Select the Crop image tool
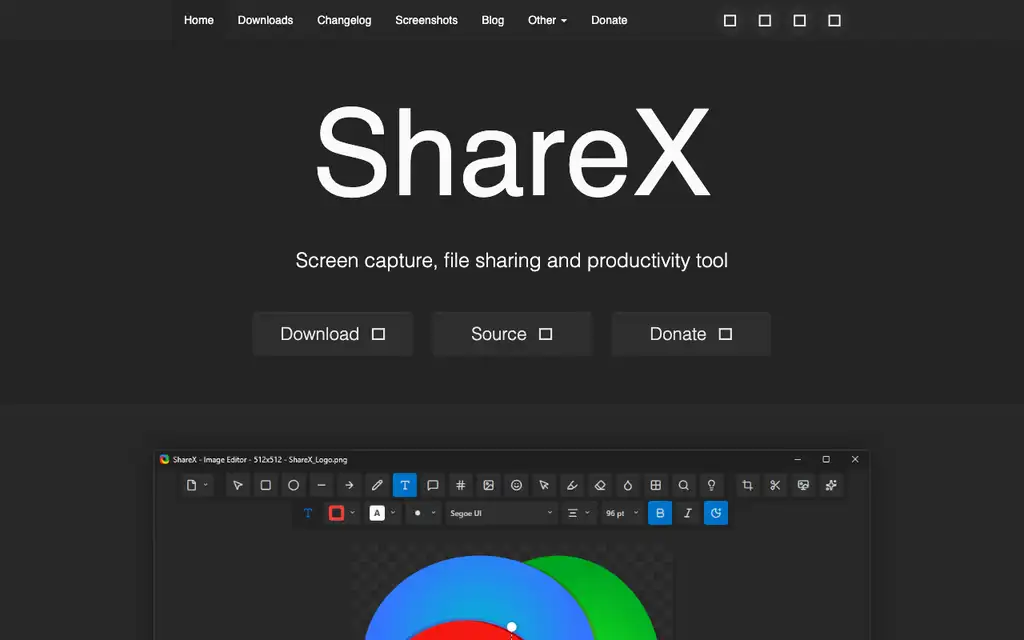Image resolution: width=1024 pixels, height=640 pixels. click(x=748, y=485)
